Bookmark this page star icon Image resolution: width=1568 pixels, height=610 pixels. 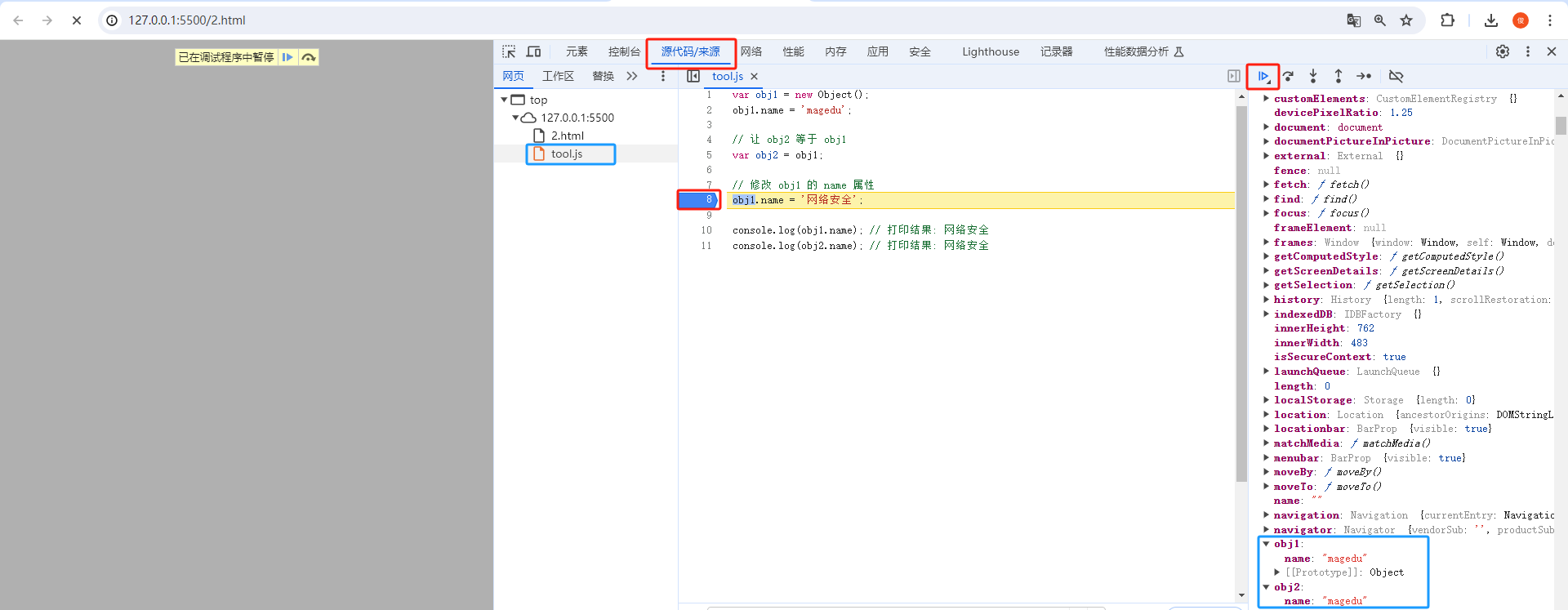click(x=1406, y=20)
